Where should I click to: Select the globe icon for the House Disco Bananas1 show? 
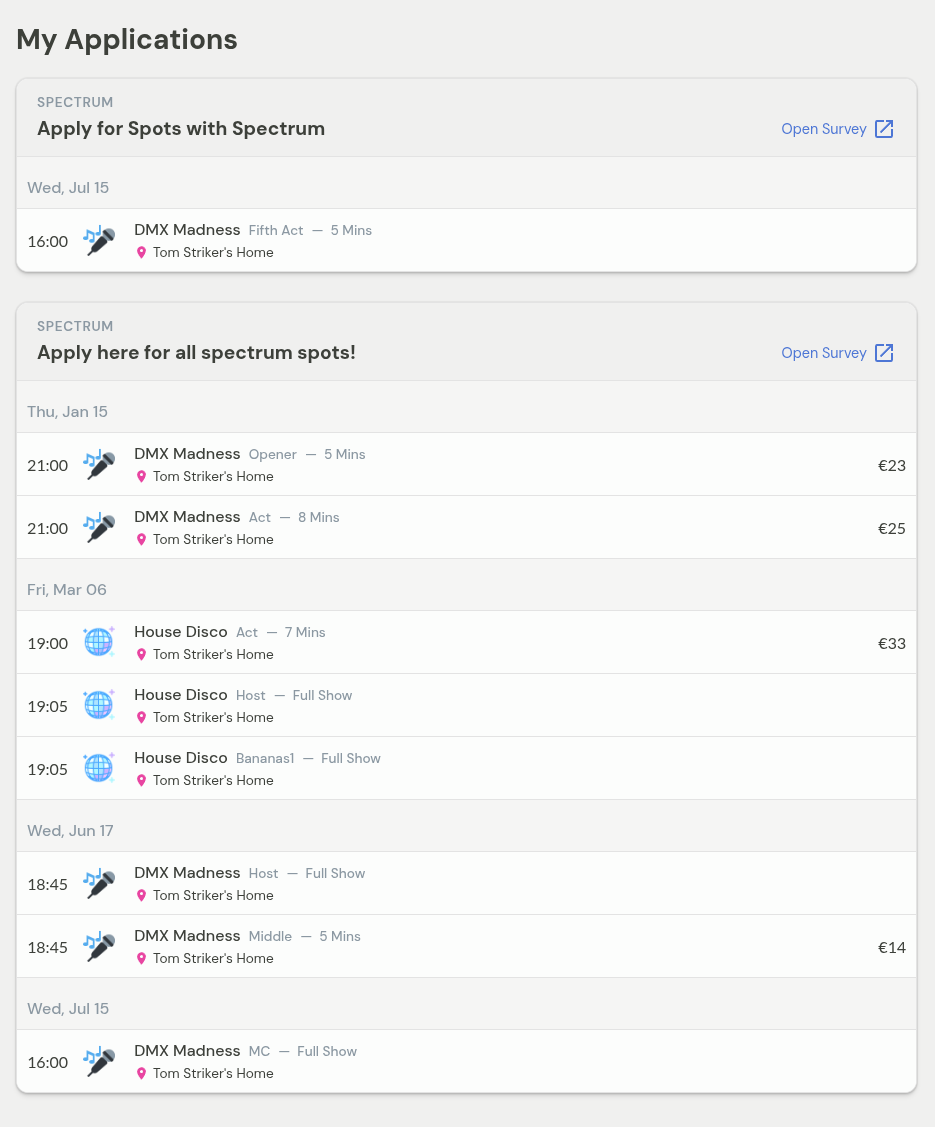click(99, 768)
